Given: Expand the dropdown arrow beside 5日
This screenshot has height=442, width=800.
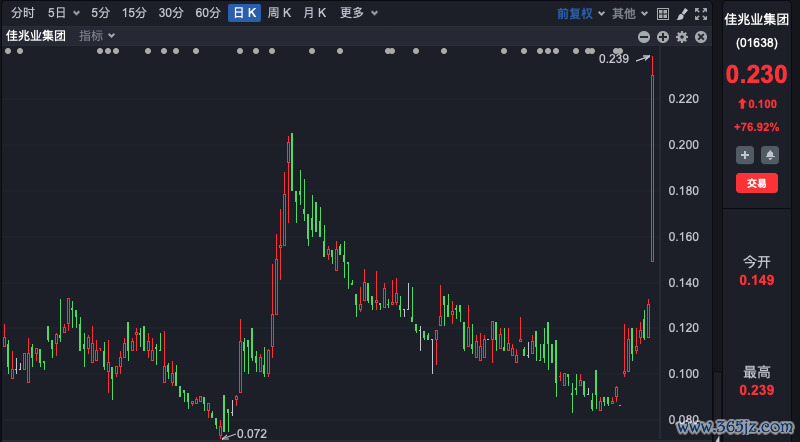Looking at the screenshot, I should click(77, 13).
